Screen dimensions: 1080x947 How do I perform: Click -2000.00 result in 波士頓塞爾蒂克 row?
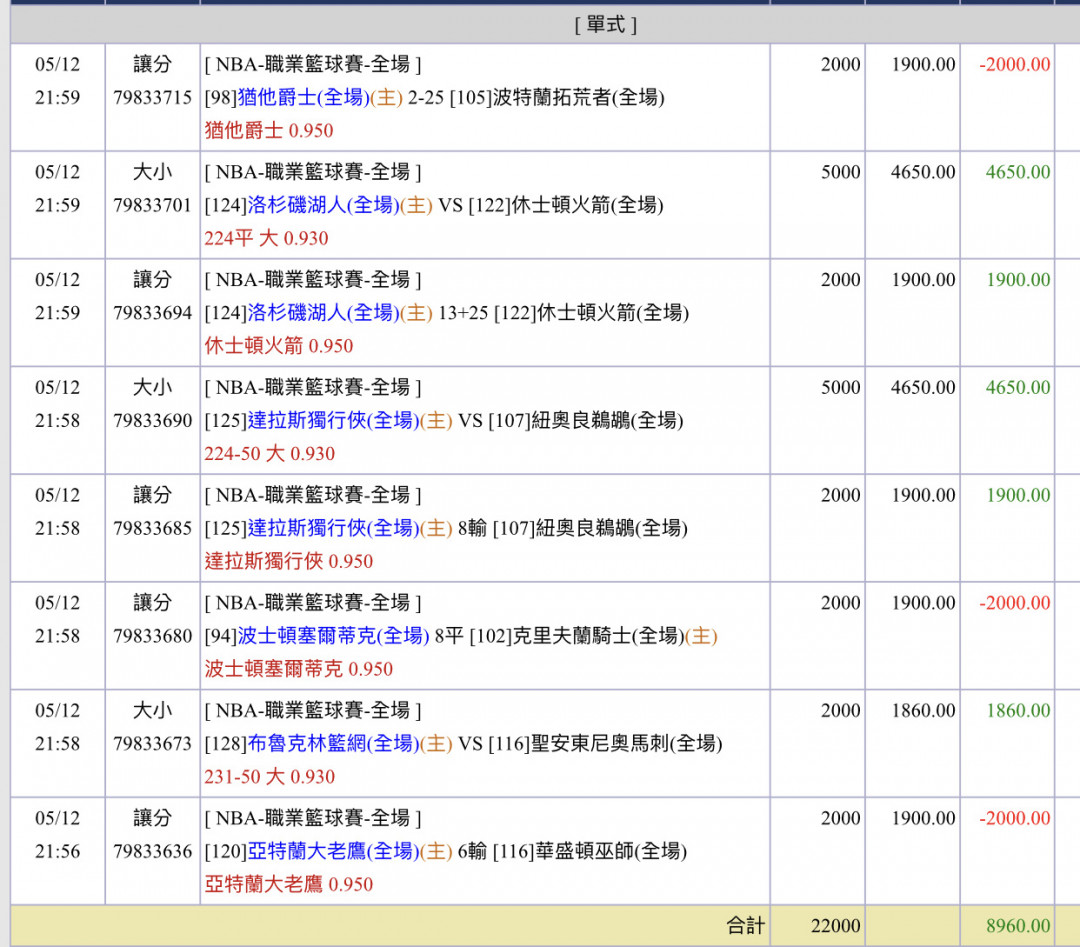pyautogui.click(x=1015, y=603)
